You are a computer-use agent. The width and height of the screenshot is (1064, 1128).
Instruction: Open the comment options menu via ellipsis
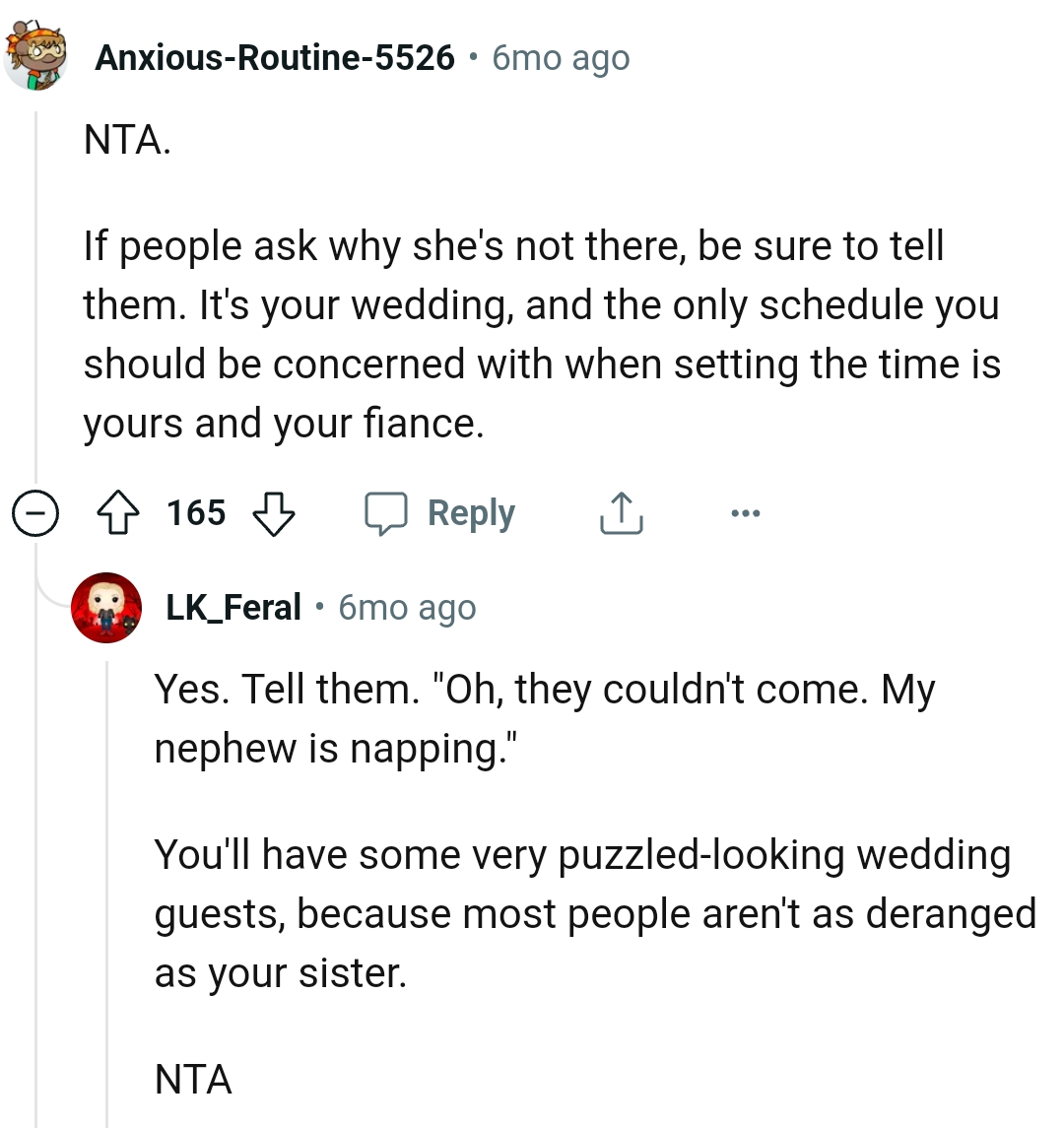[746, 512]
